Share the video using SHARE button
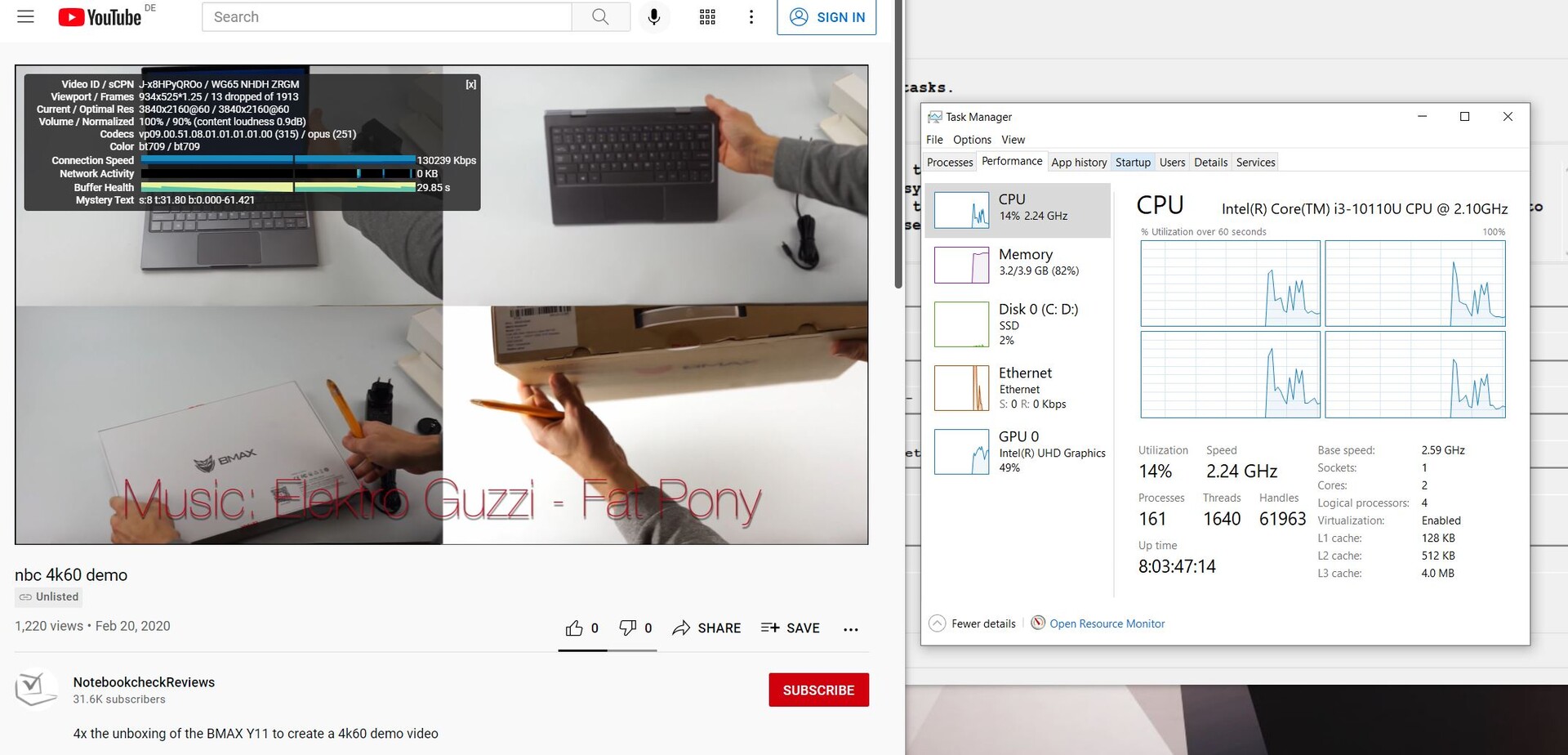 (706, 628)
